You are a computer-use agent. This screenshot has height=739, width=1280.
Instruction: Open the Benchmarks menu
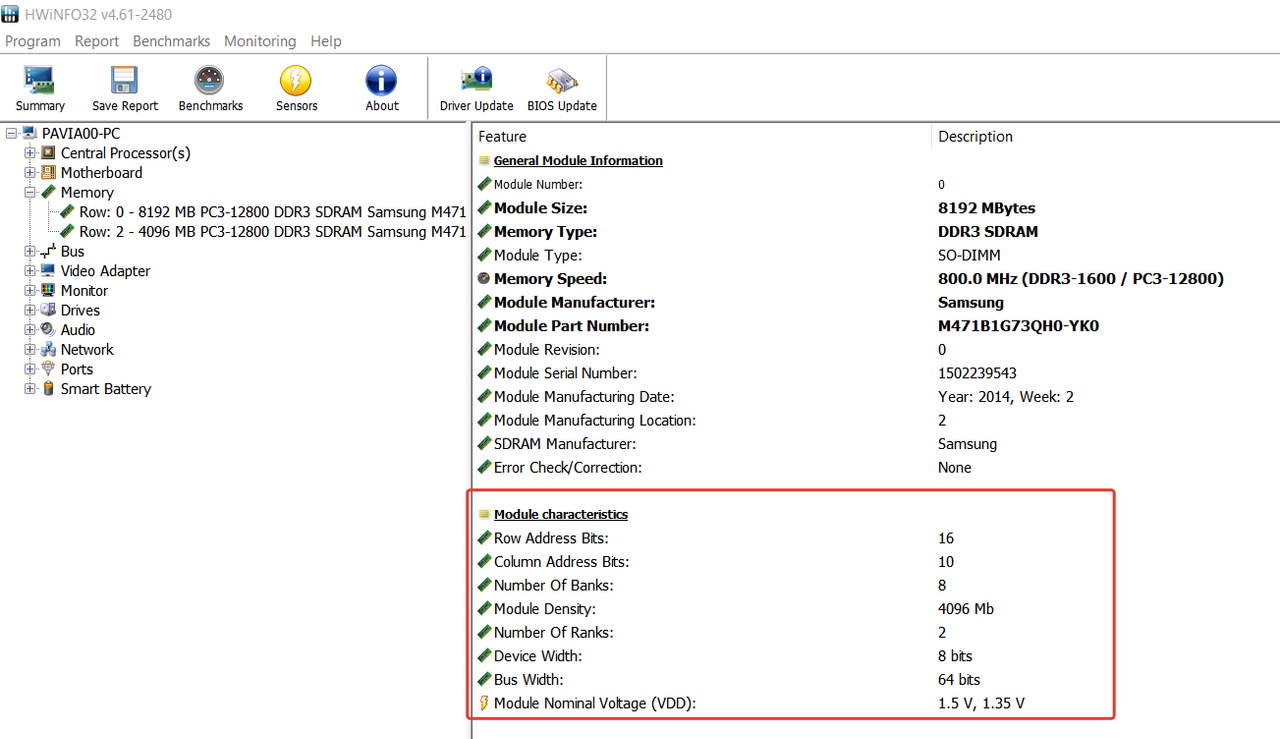[171, 41]
